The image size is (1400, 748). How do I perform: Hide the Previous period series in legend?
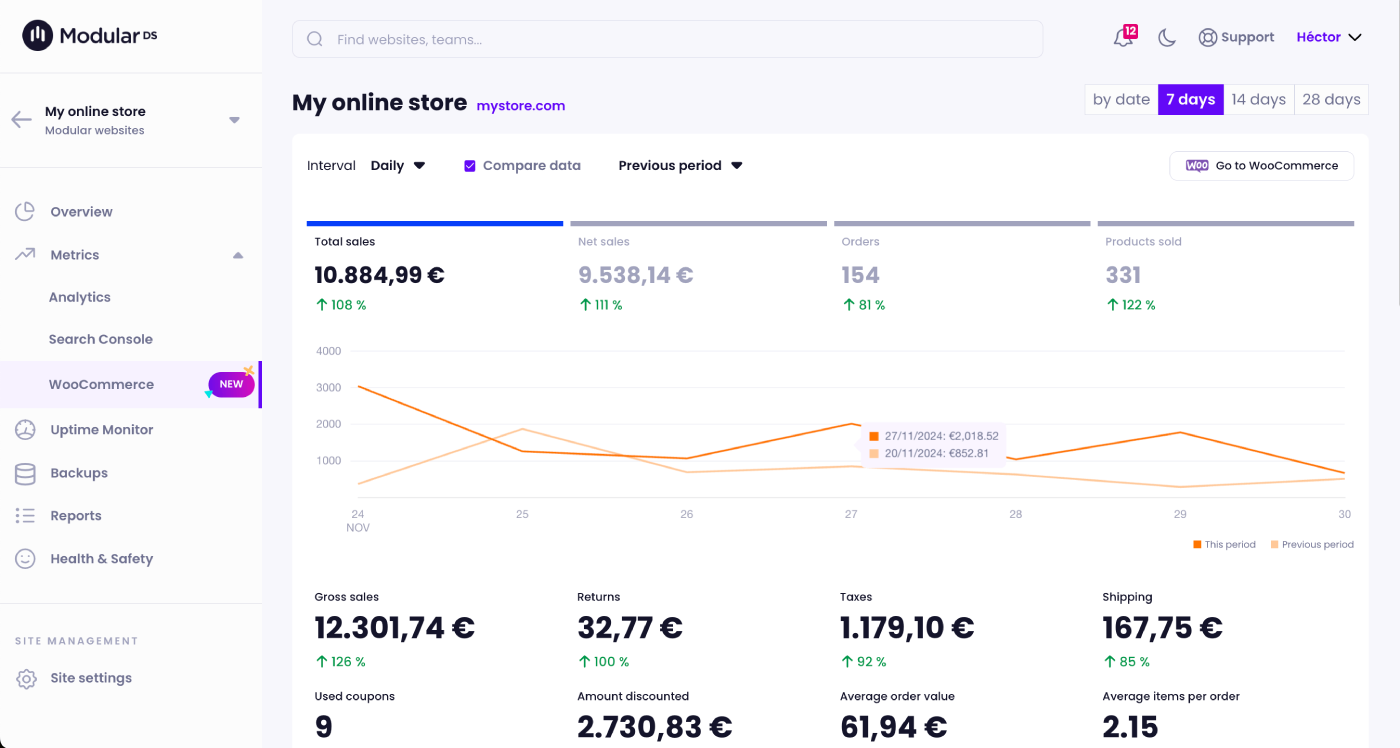point(1312,544)
